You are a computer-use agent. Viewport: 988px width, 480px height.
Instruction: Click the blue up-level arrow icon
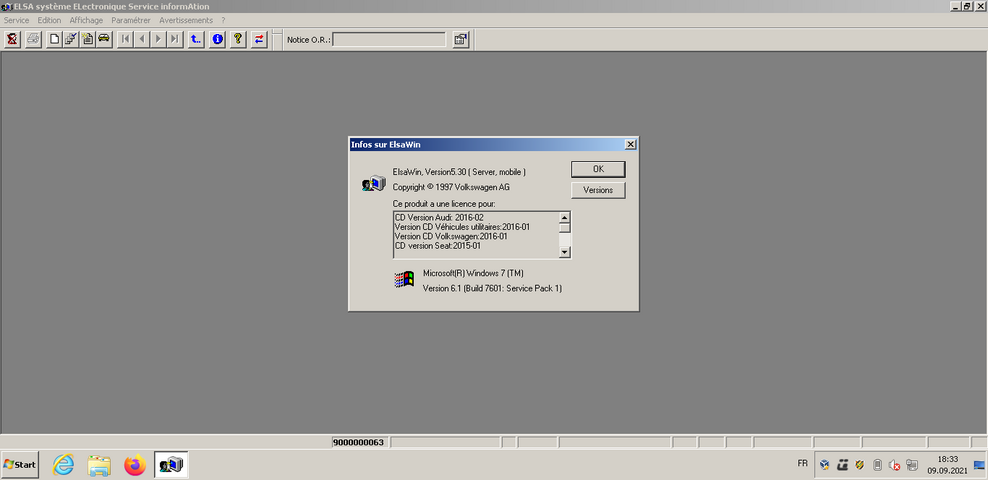tap(196, 39)
